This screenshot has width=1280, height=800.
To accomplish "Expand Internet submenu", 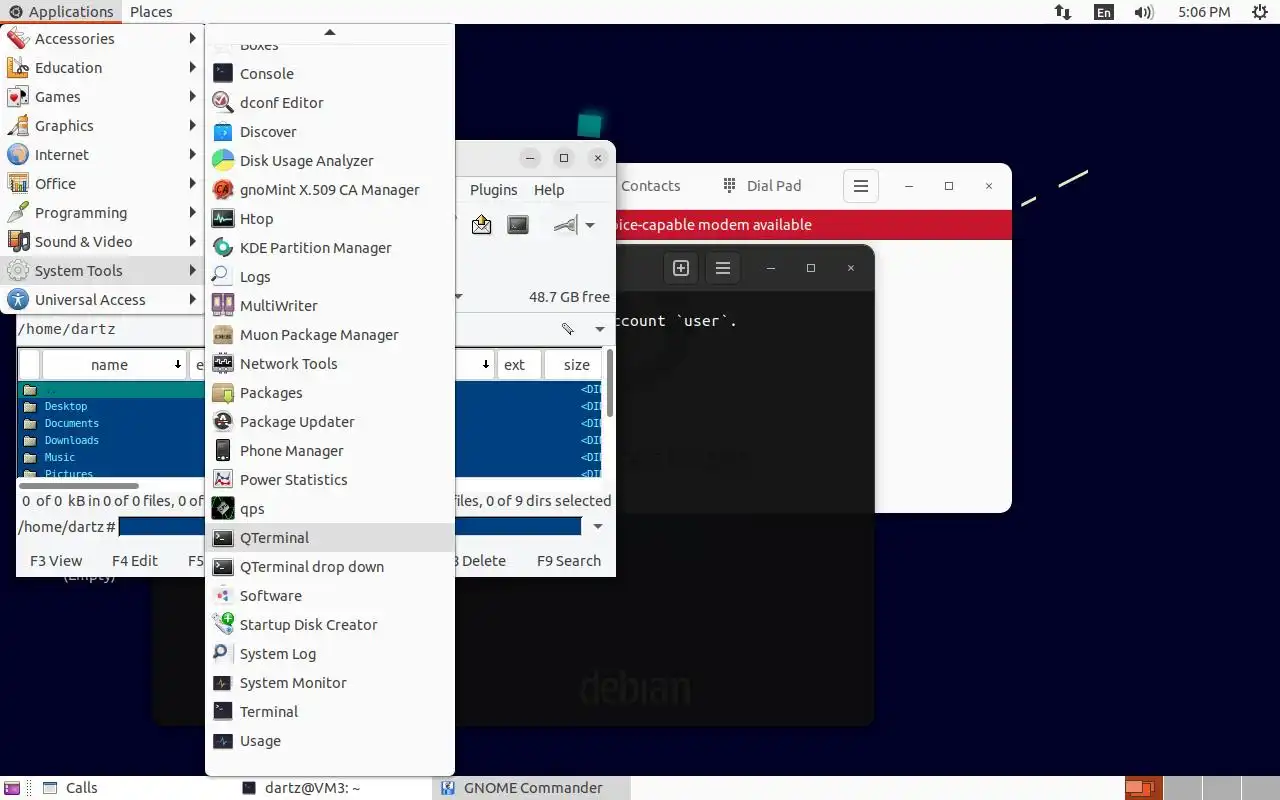I will 102,154.
